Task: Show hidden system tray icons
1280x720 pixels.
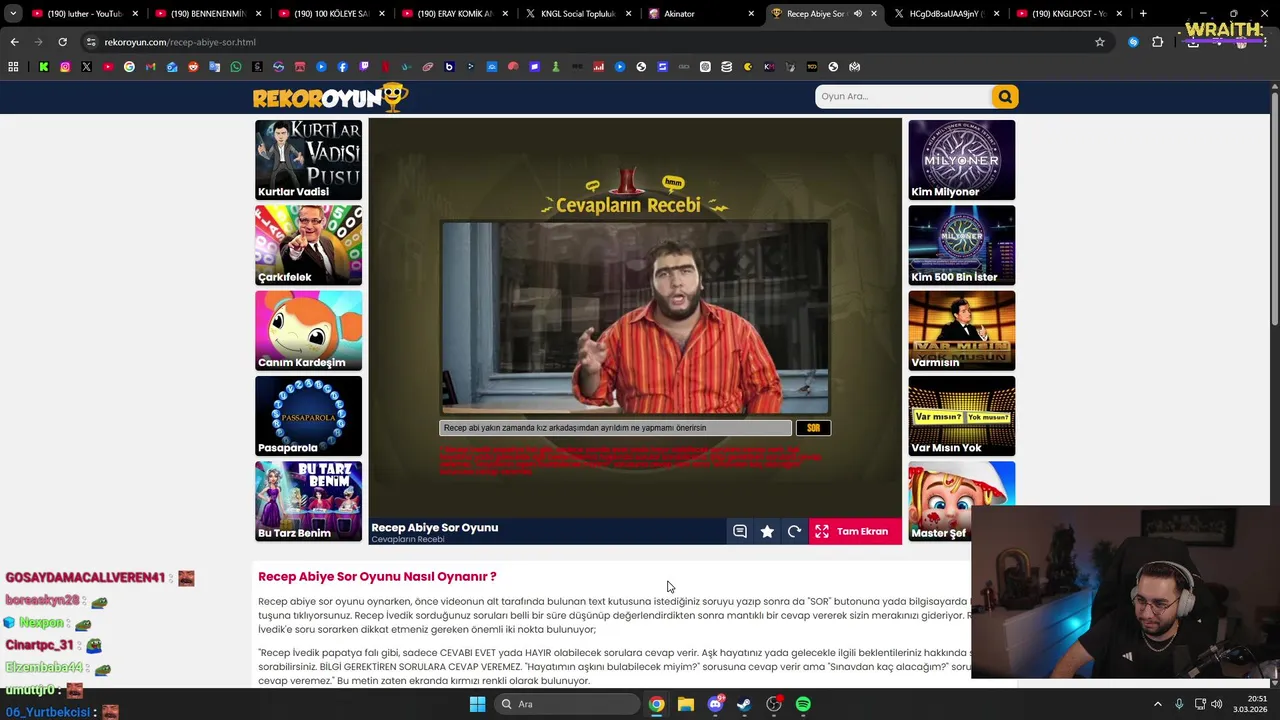Action: 1158,704
